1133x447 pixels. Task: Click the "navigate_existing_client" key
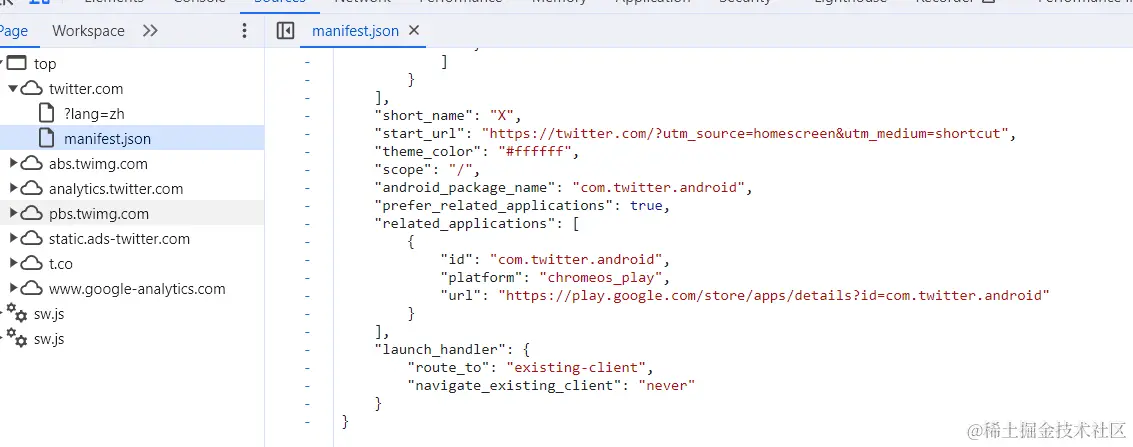pos(514,386)
